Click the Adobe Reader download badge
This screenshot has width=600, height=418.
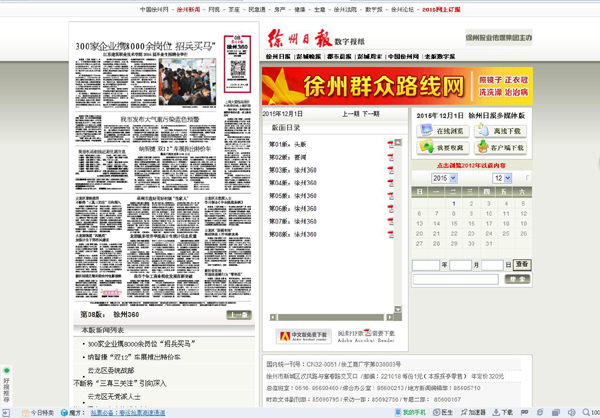pyautogui.click(x=301, y=334)
